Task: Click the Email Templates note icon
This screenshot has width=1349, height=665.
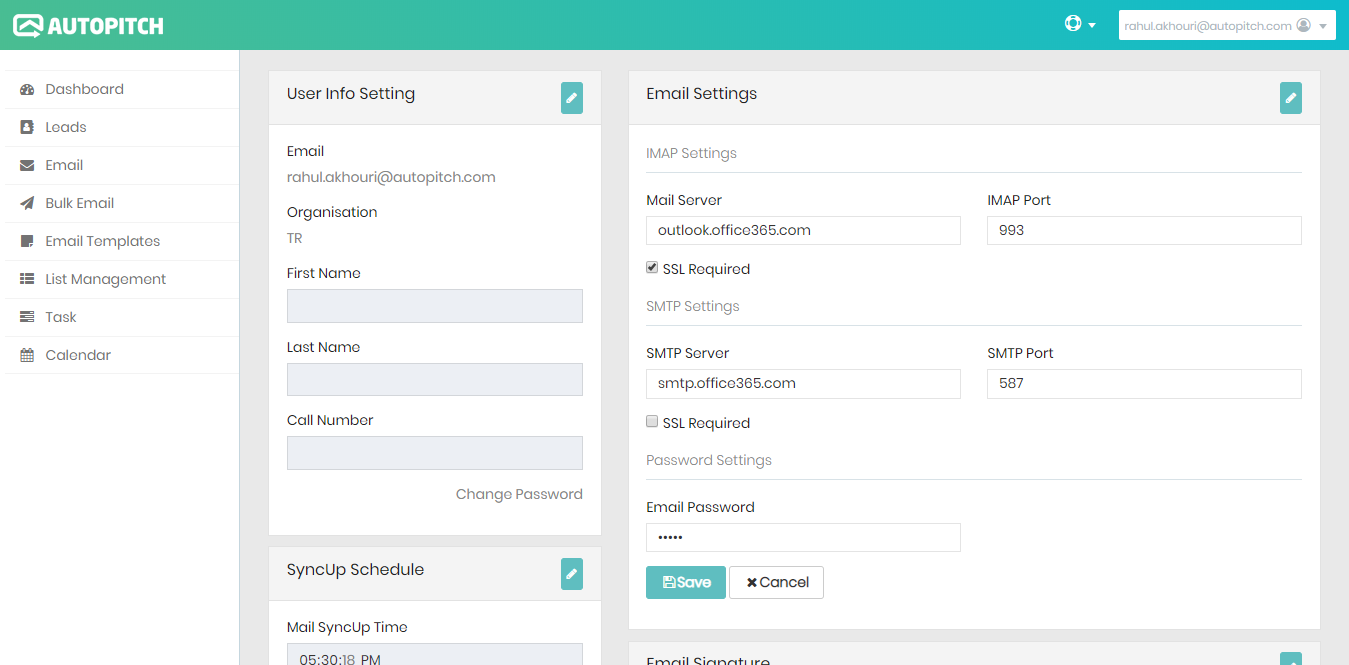Action: pos(27,241)
